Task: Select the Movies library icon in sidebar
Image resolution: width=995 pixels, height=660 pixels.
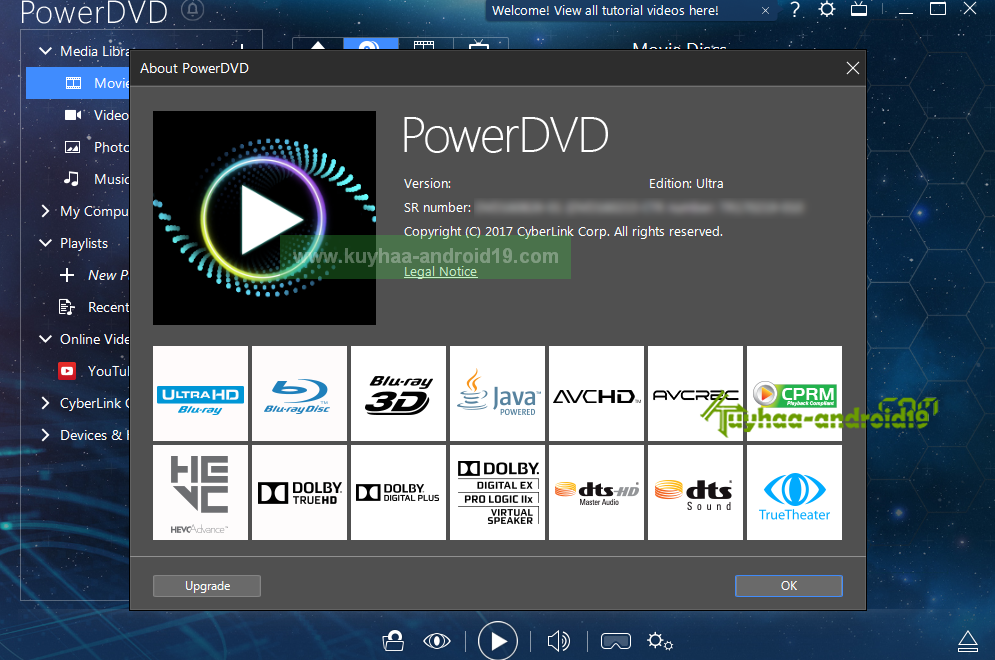Action: (74, 83)
